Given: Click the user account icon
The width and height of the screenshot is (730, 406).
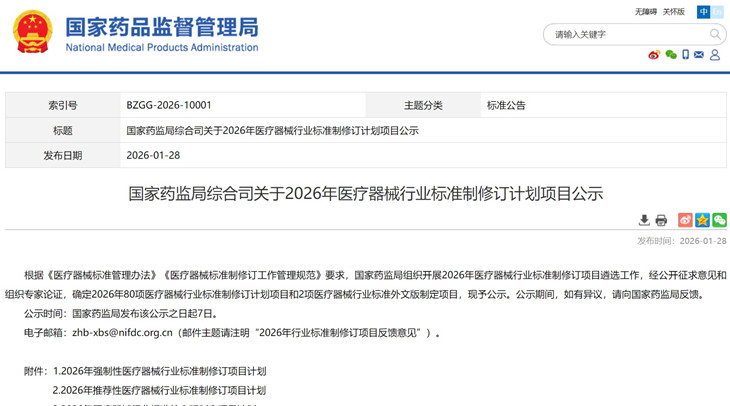Looking at the screenshot, I should click(x=715, y=55).
